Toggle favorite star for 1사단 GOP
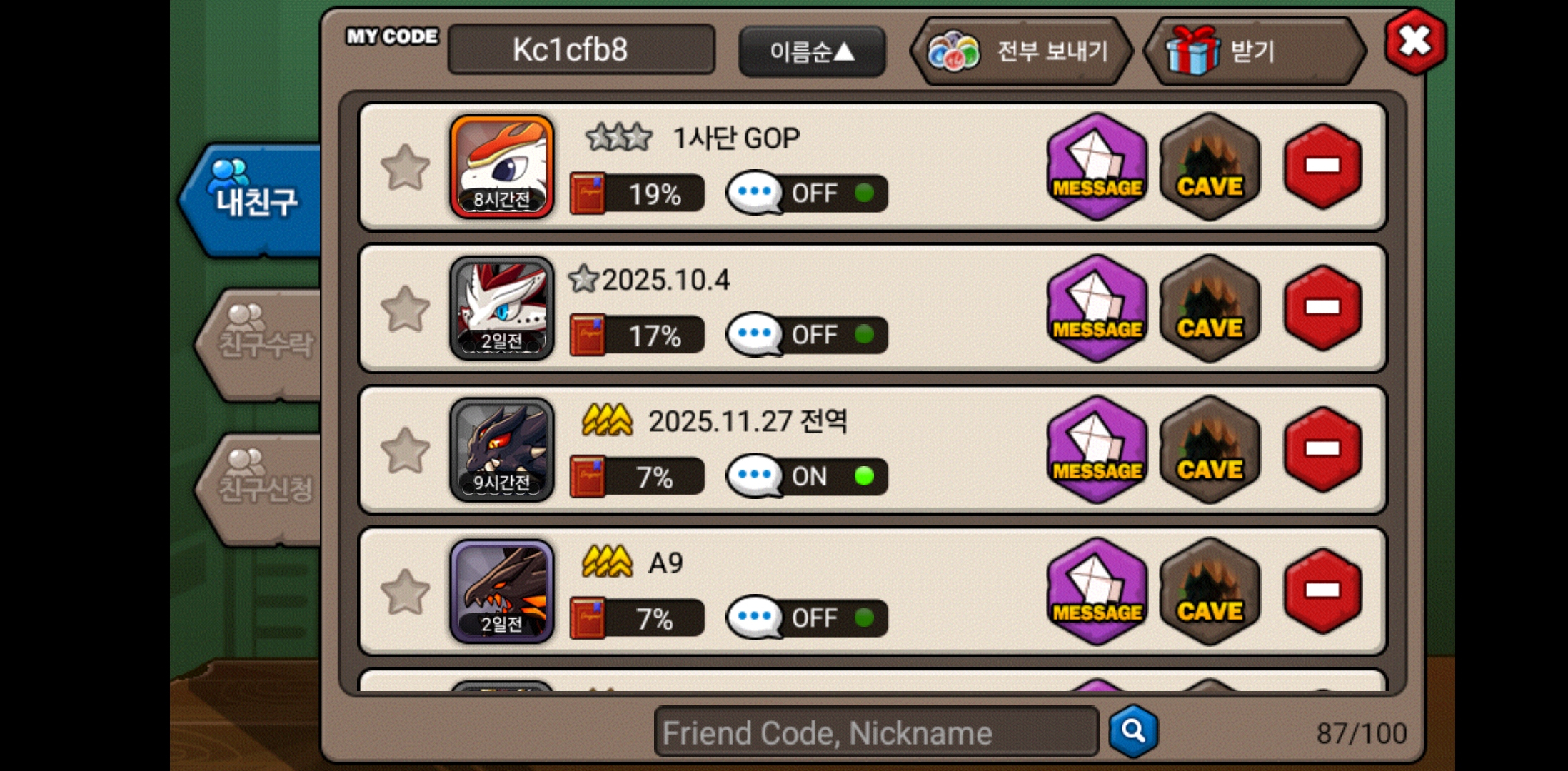This screenshot has width=1568, height=771. pos(406,168)
